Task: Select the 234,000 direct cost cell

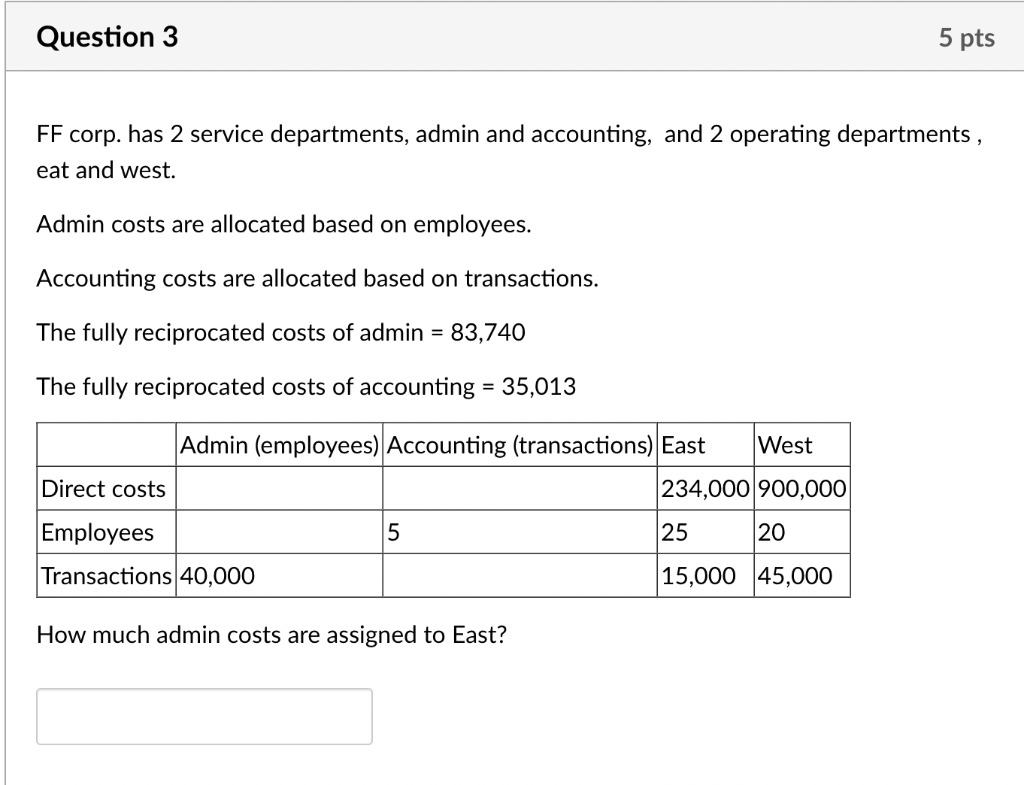Action: click(x=704, y=488)
